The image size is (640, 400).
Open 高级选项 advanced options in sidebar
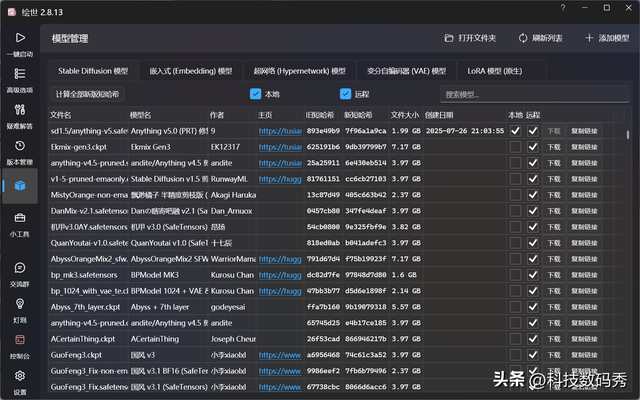coord(20,80)
